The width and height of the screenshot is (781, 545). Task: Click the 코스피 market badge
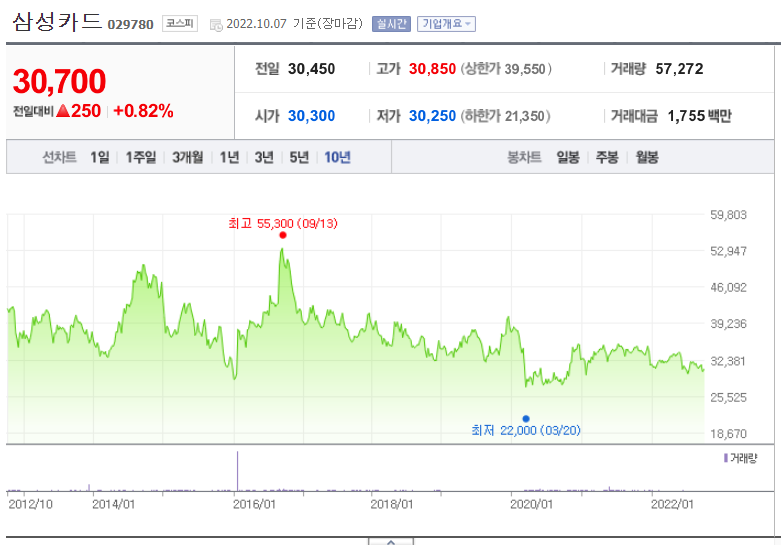pos(180,23)
